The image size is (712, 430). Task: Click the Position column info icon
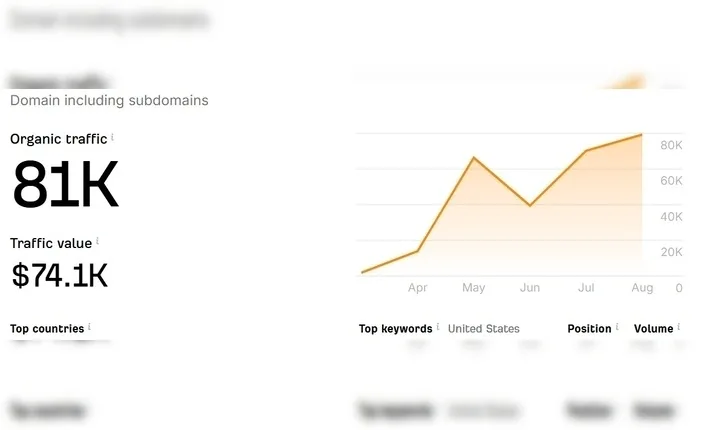click(x=617, y=327)
